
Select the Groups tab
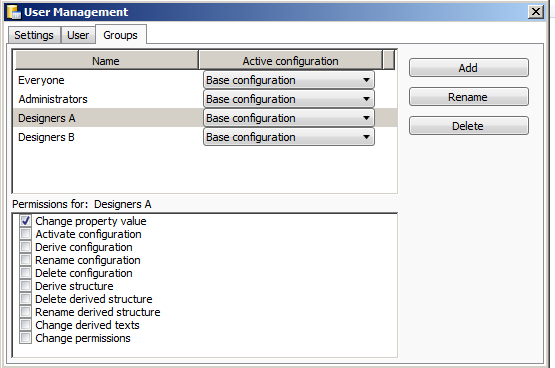[120, 35]
